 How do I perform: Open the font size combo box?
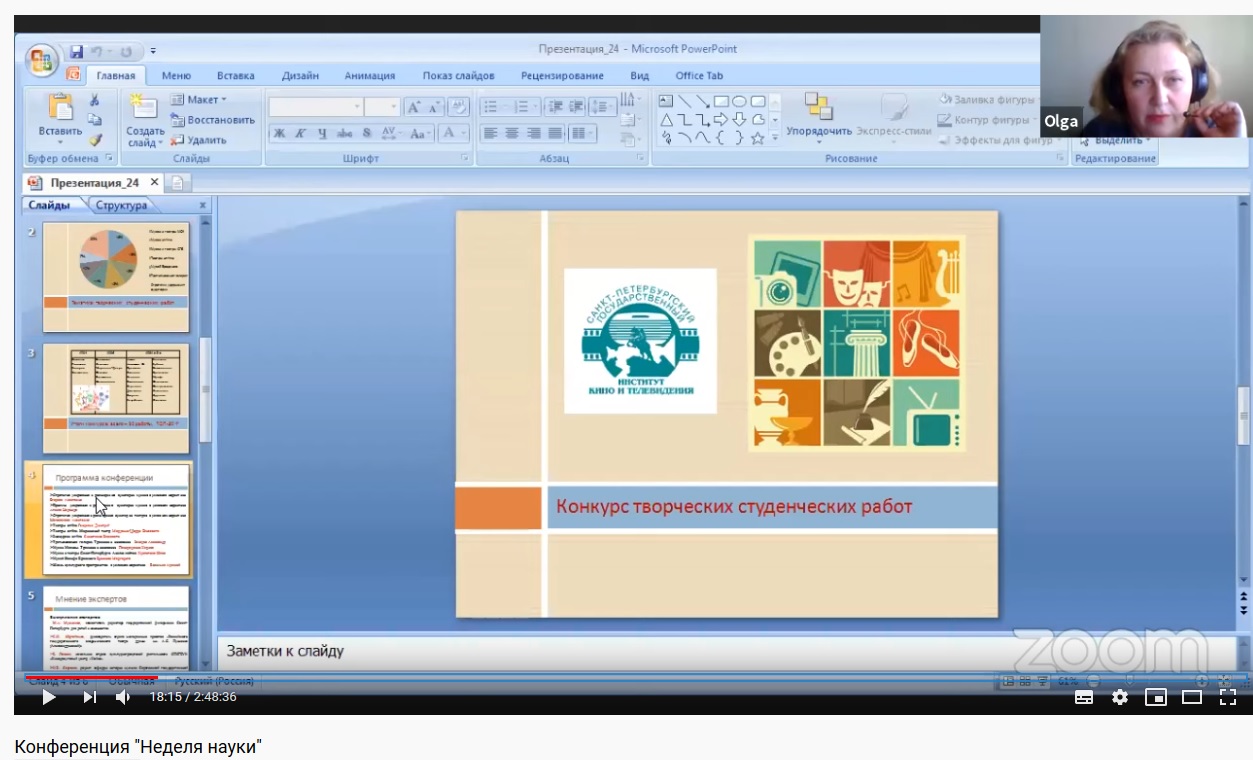coord(382,107)
